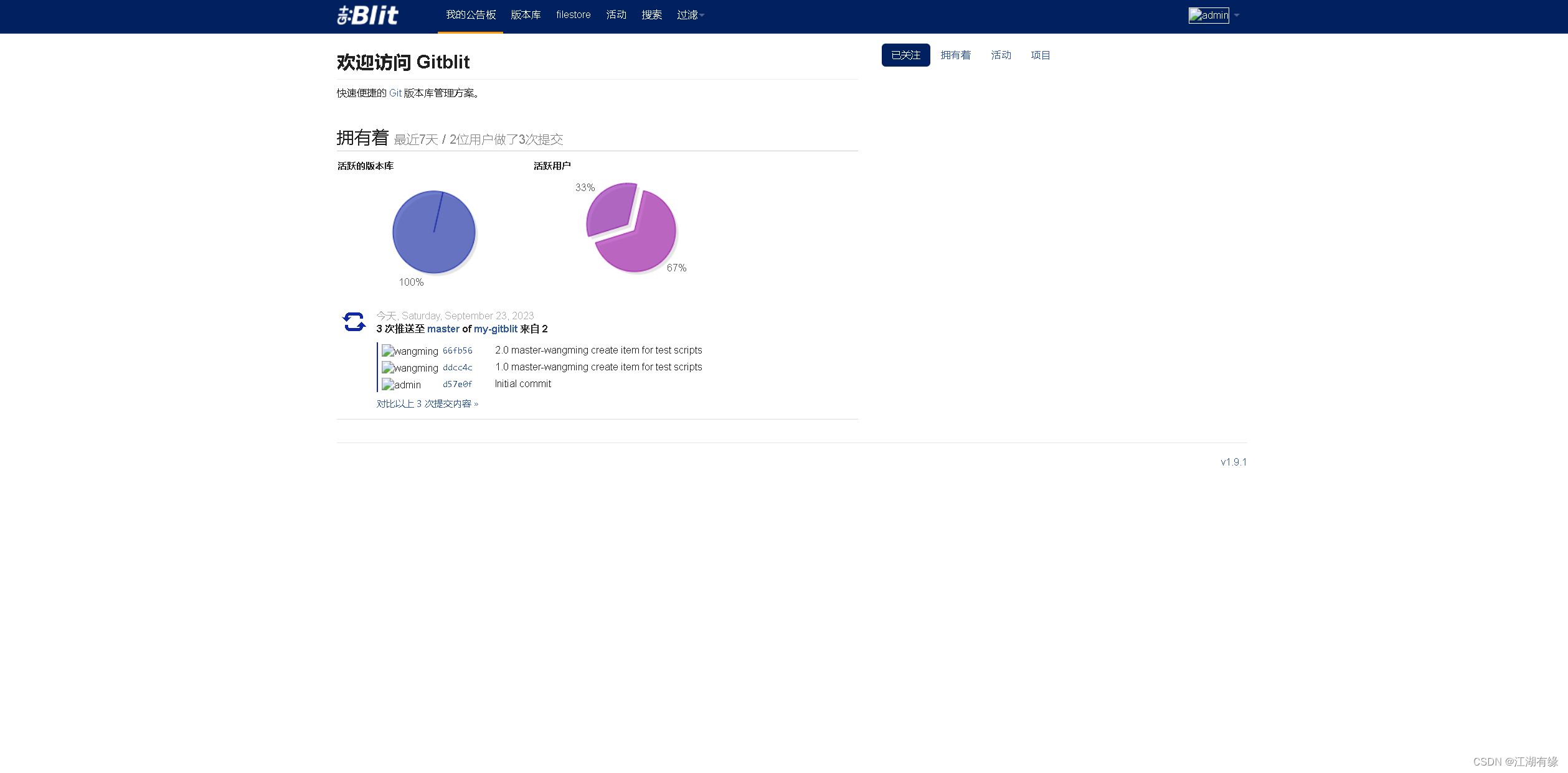
Task: Select the 活动 tab beside 拥有着
Action: [1001, 55]
